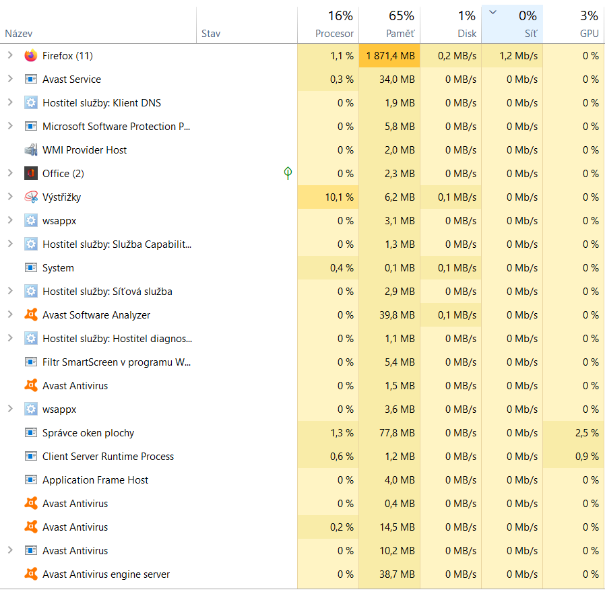Click the Avast Software Analyzer orange icon
605x600 pixels.
31,315
